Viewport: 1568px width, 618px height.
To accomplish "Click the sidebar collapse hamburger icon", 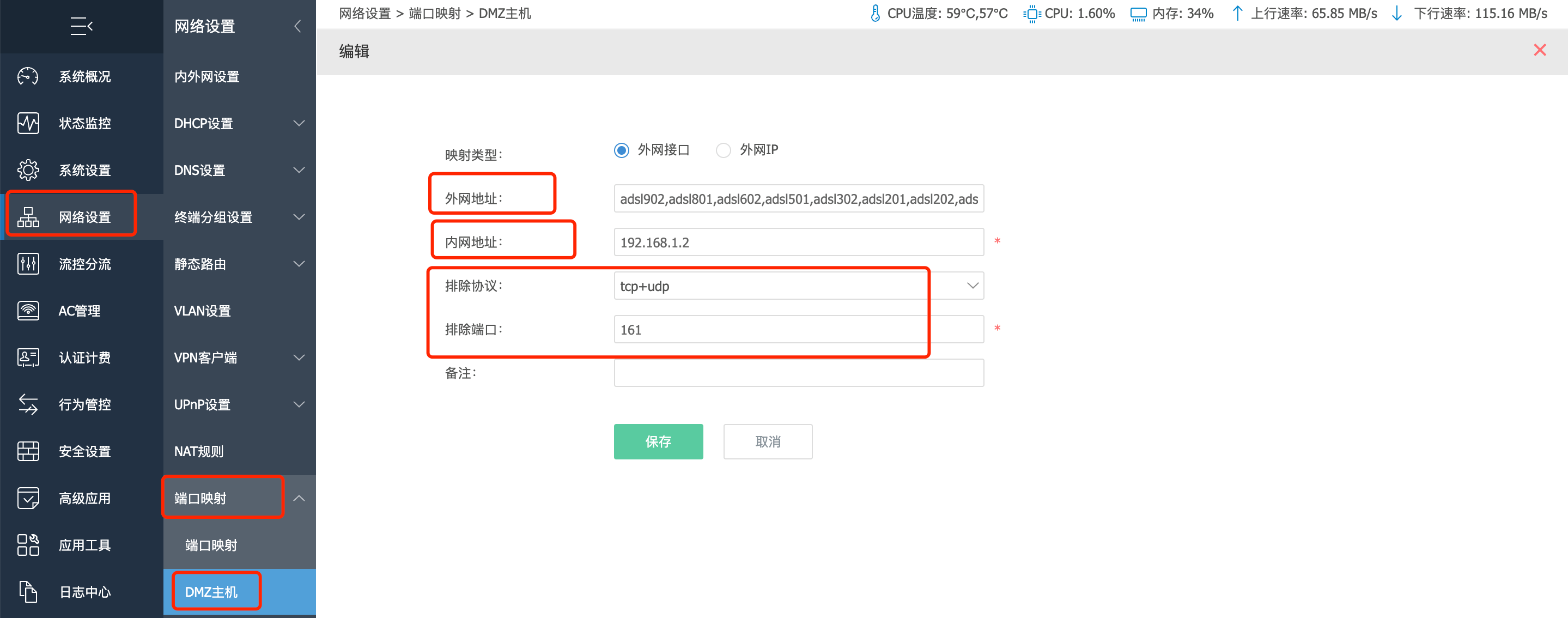I will click(82, 26).
